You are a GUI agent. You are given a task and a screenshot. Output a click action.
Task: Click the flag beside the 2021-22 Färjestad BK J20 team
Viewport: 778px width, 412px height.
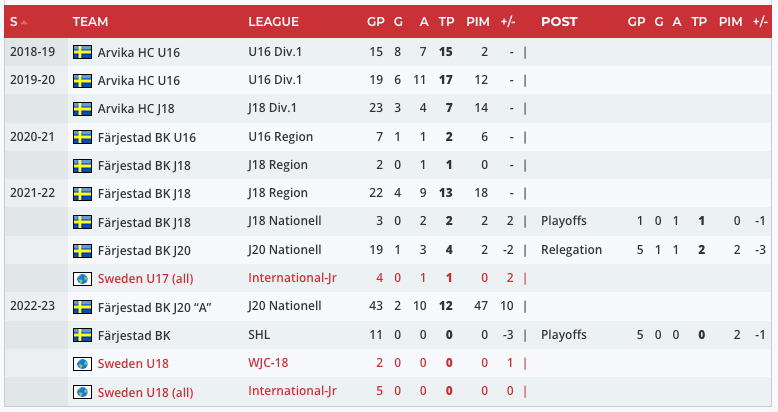click(83, 250)
